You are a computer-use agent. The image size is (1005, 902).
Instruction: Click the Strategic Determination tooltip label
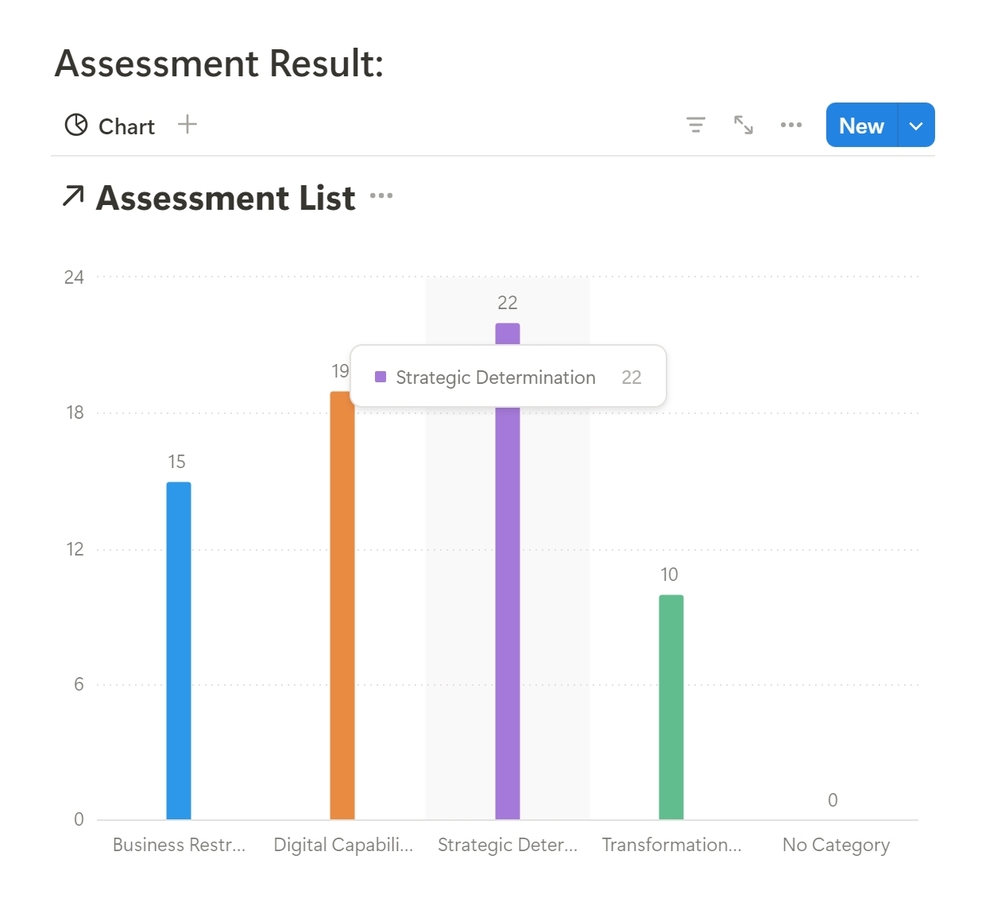[495, 377]
